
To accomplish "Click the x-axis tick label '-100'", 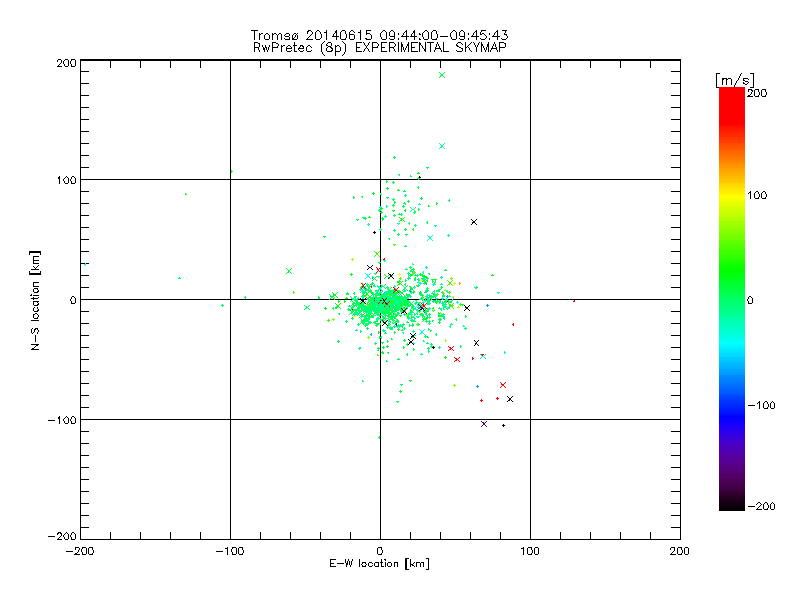I will (230, 551).
